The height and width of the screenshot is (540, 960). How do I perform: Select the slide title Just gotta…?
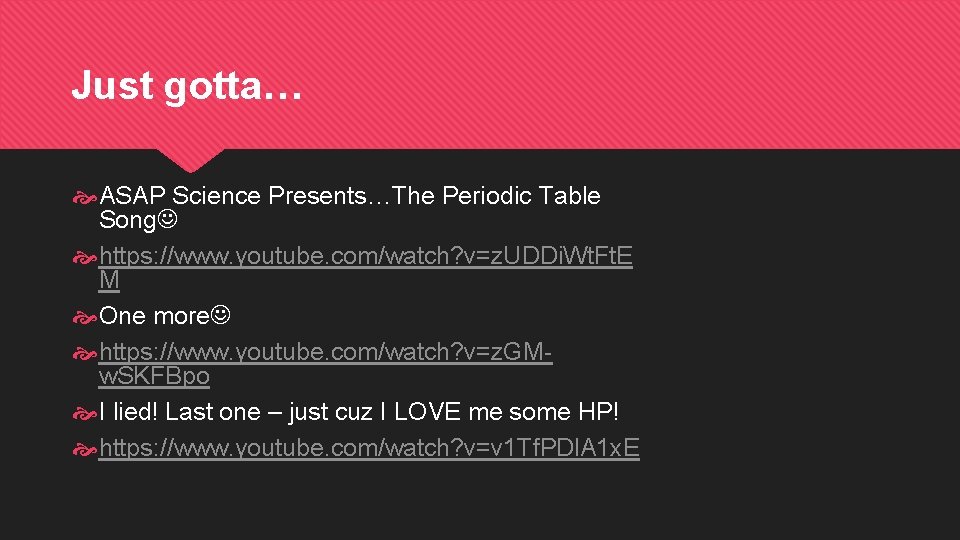point(187,84)
